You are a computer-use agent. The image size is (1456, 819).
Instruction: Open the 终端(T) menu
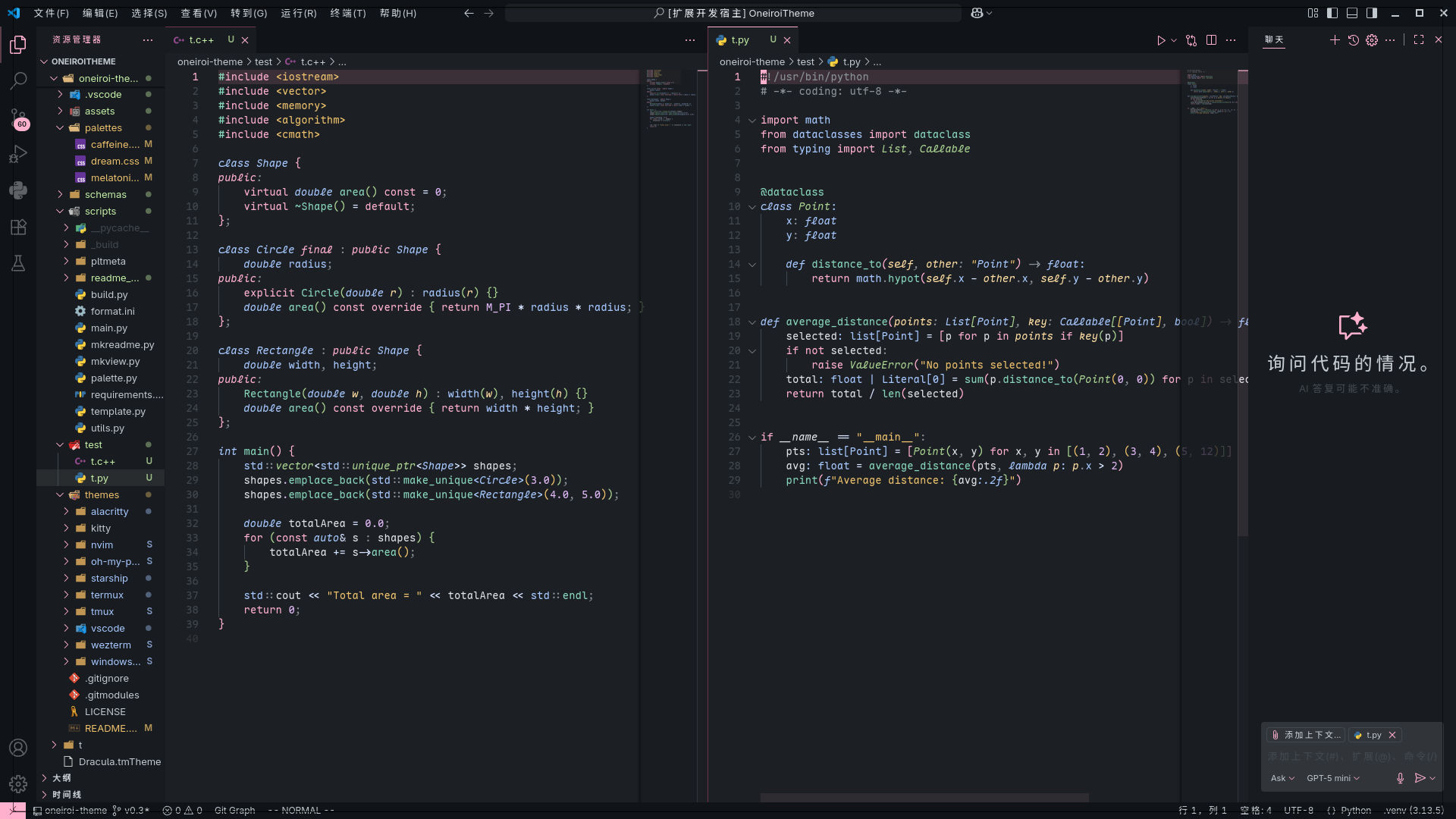tap(347, 13)
